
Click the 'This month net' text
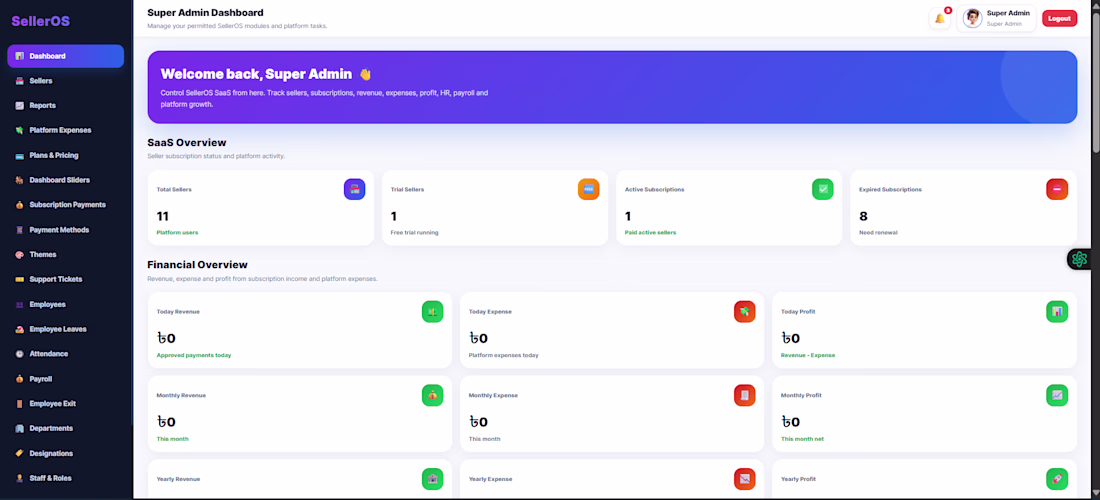pos(803,439)
